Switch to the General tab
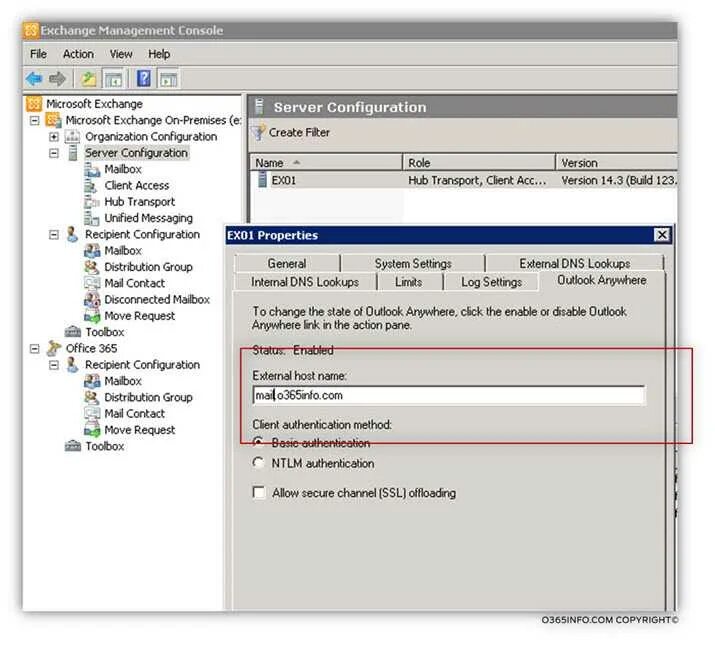 287,264
